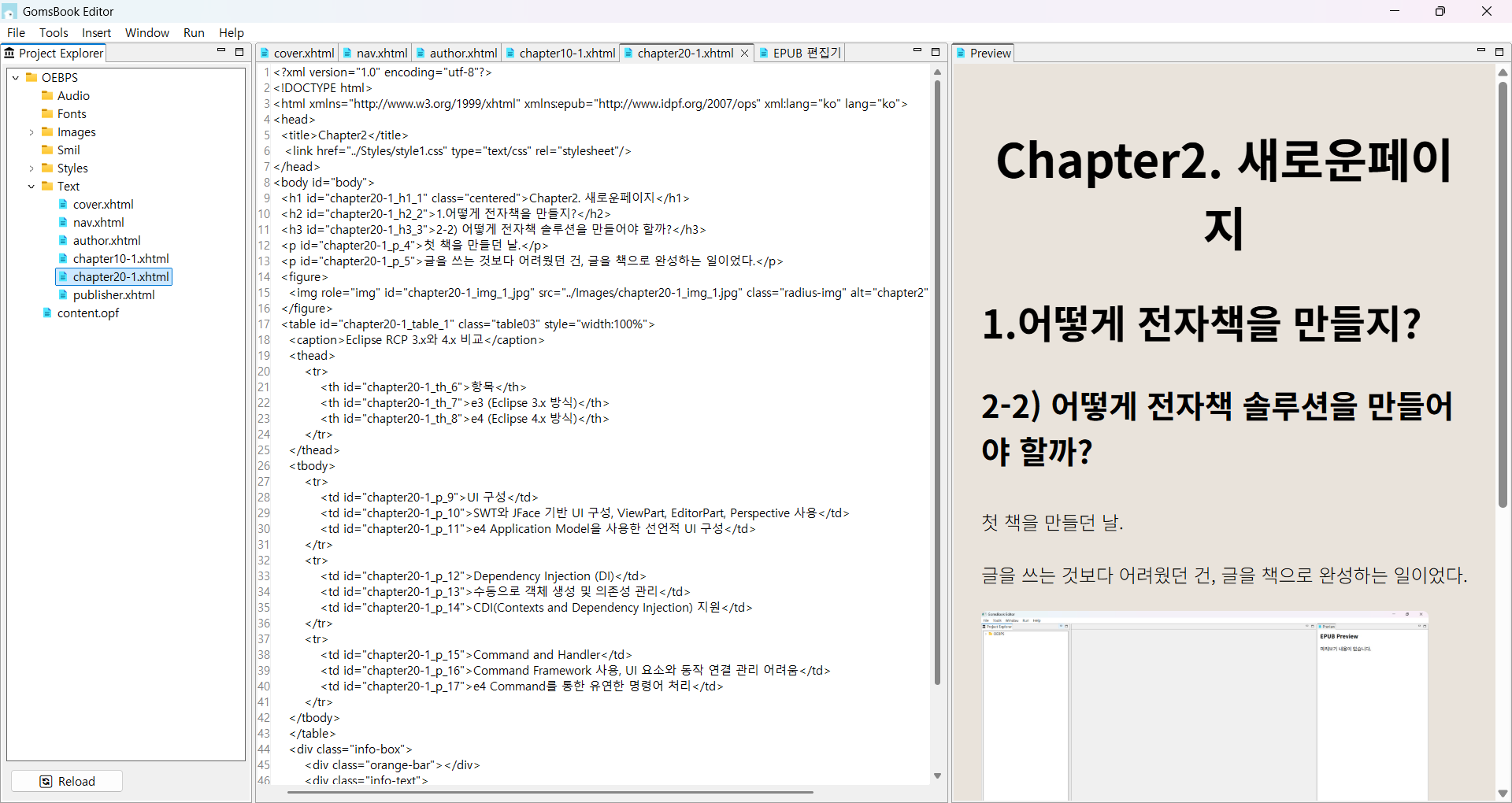Select the Preview panel tab
1512x803 pixels.
pyautogui.click(x=983, y=53)
